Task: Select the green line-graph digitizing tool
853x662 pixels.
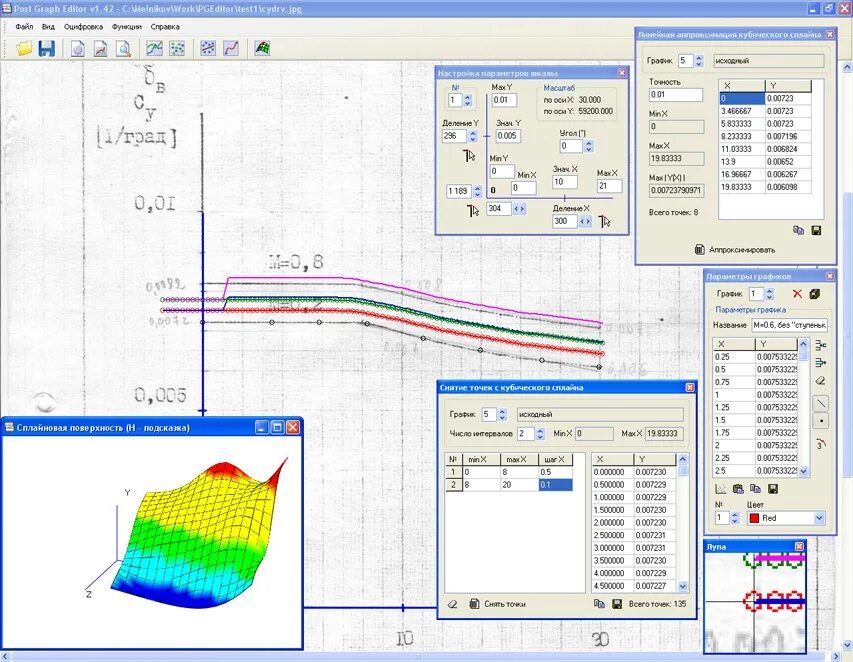Action: click(154, 48)
